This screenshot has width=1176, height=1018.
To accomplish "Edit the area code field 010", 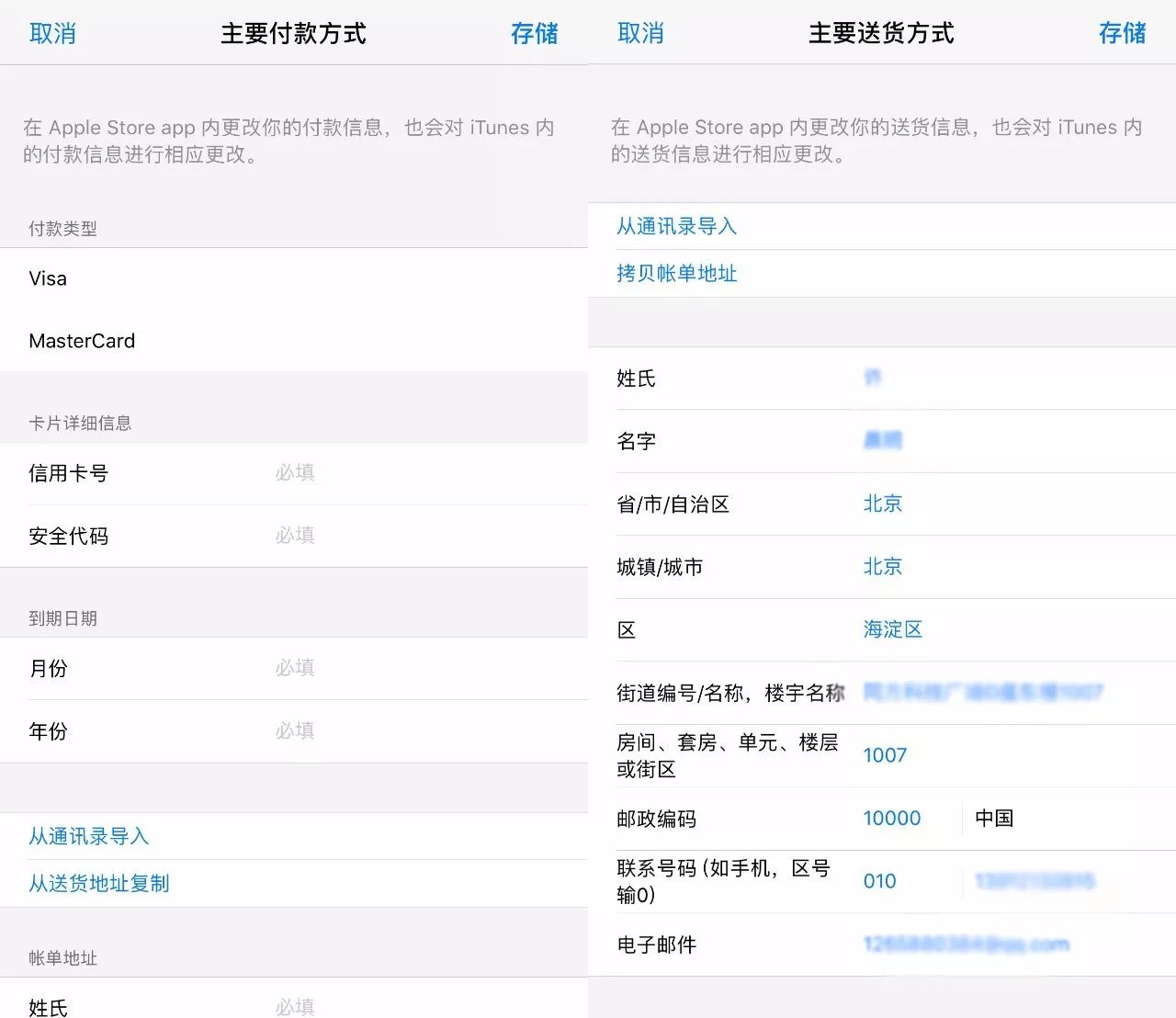I will point(879,881).
